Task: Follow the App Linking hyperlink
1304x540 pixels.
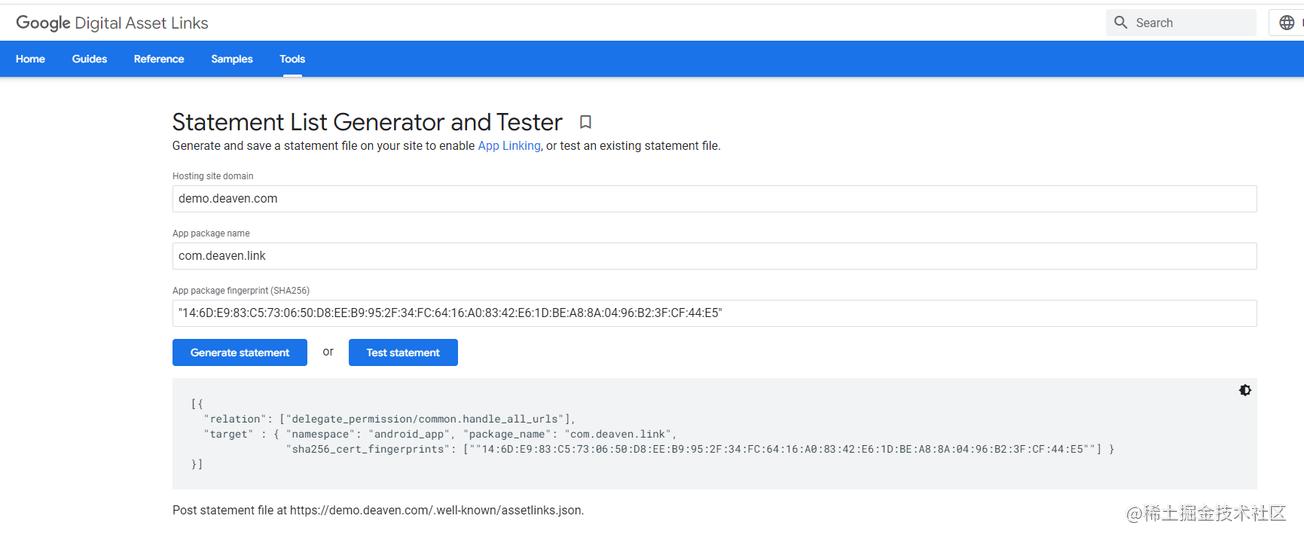Action: 509,146
